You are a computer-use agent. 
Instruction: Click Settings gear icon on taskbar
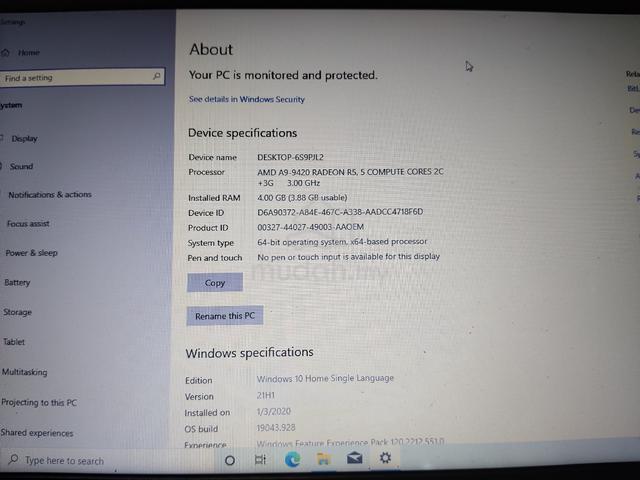point(385,458)
